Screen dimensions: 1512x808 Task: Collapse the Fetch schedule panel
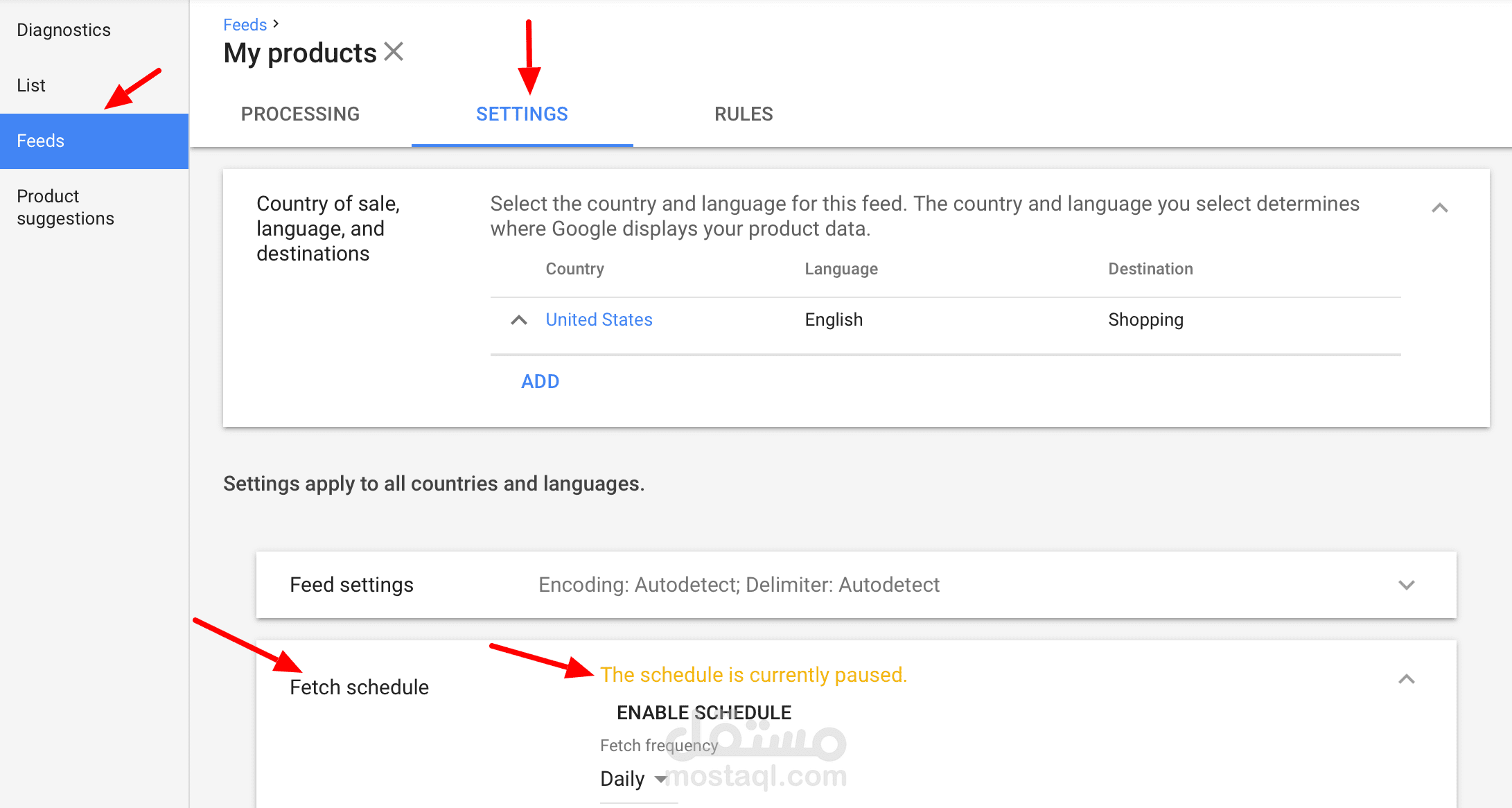[1406, 679]
